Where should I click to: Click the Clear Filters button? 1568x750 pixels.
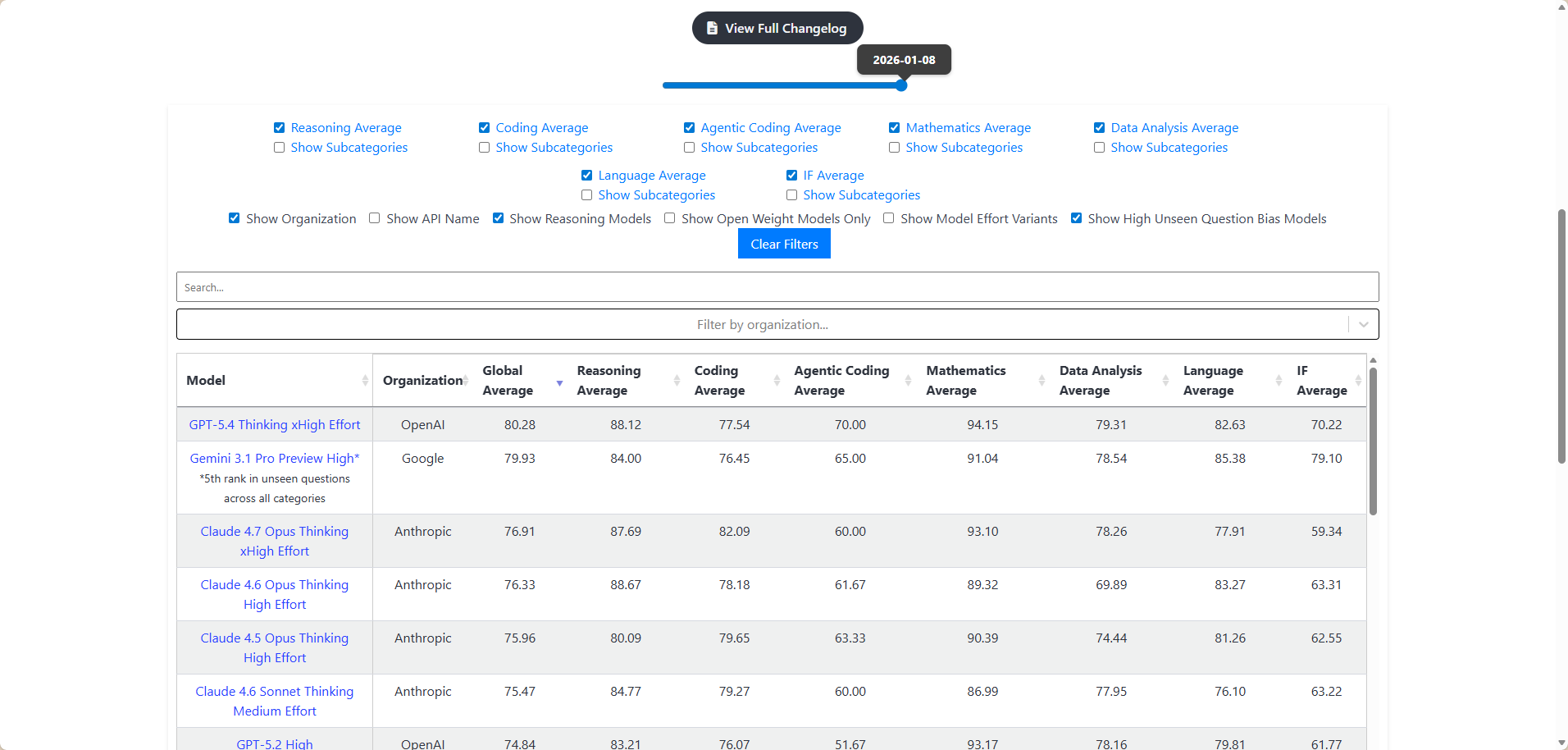pos(784,244)
